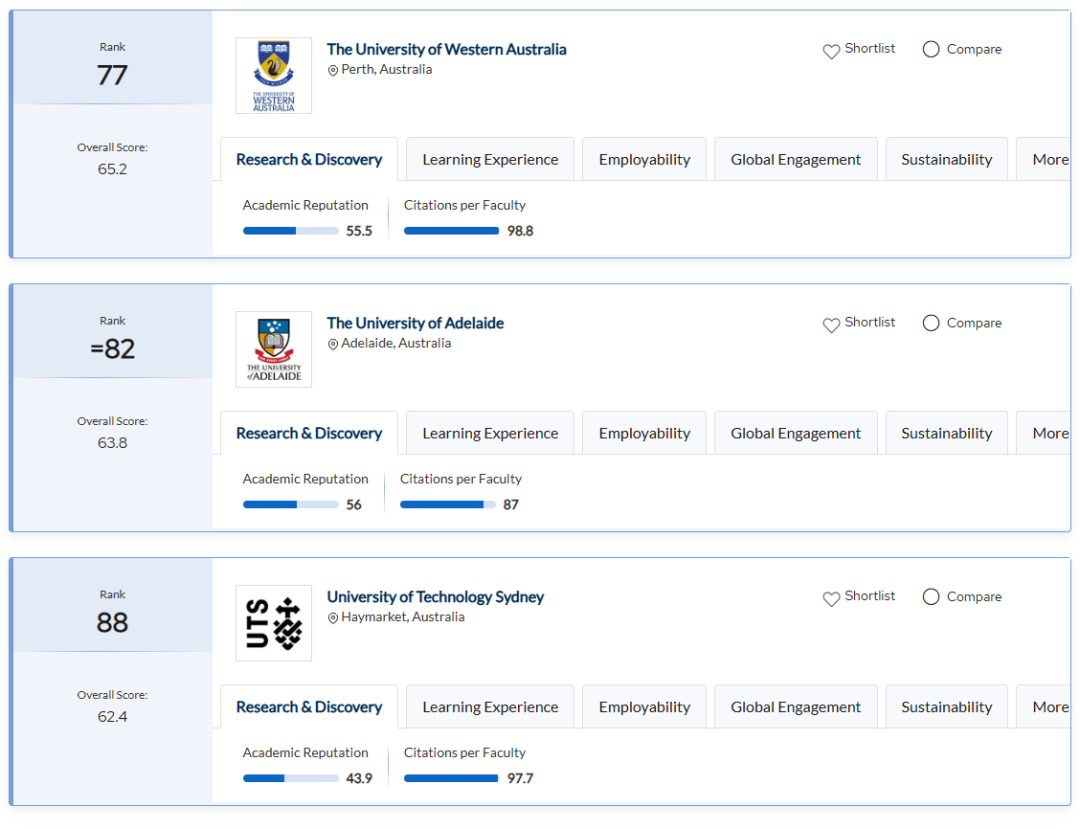View Global Engagement tab for Western Australia
The height and width of the screenshot is (829, 1080).
796,160
